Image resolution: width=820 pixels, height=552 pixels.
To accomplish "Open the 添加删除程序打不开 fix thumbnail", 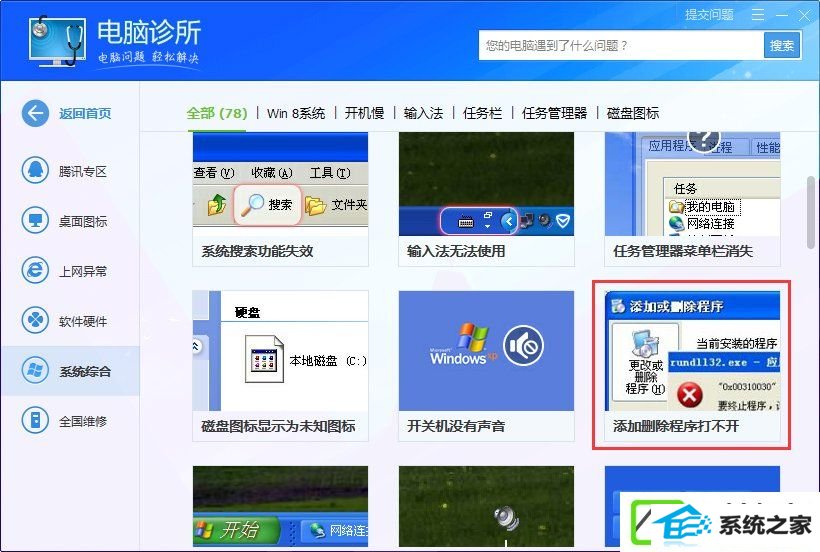I will [x=692, y=365].
